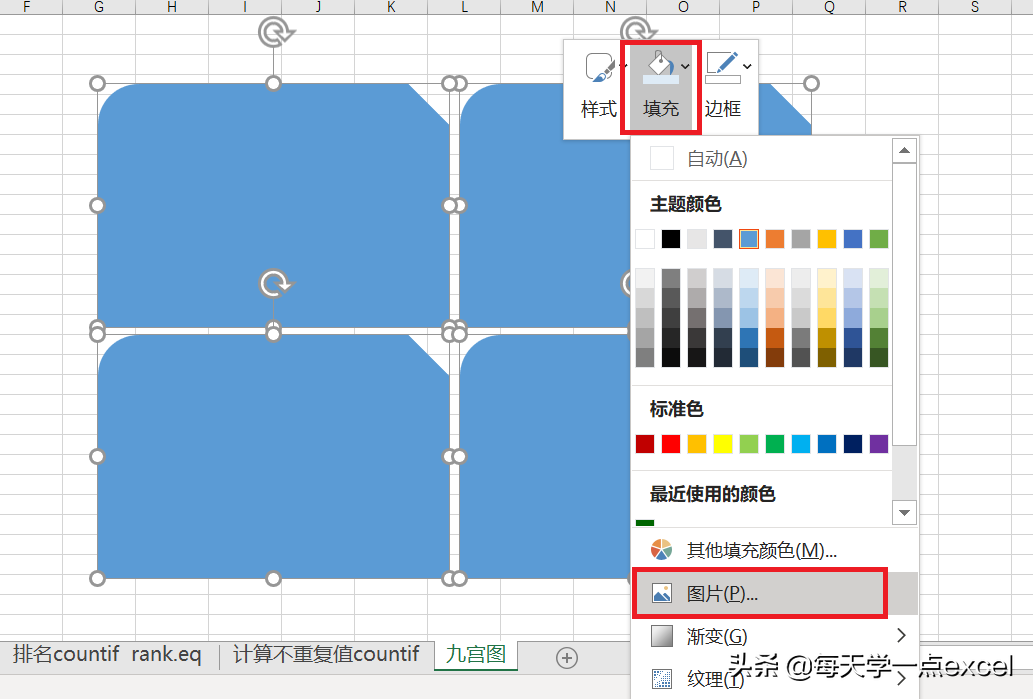Pick the light green standard color
This screenshot has height=699, width=1033.
[x=749, y=444]
